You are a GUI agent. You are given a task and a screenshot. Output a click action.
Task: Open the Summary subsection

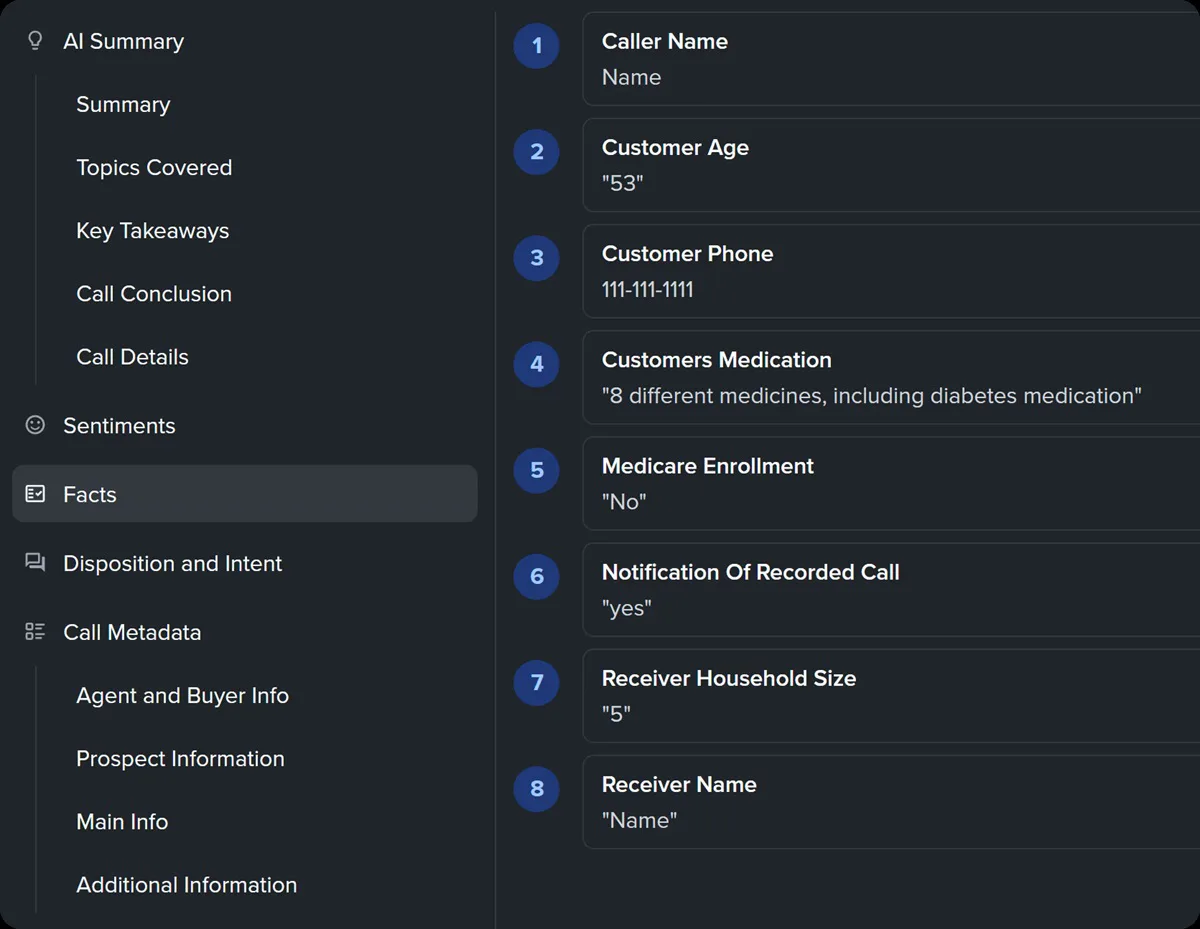(x=123, y=104)
